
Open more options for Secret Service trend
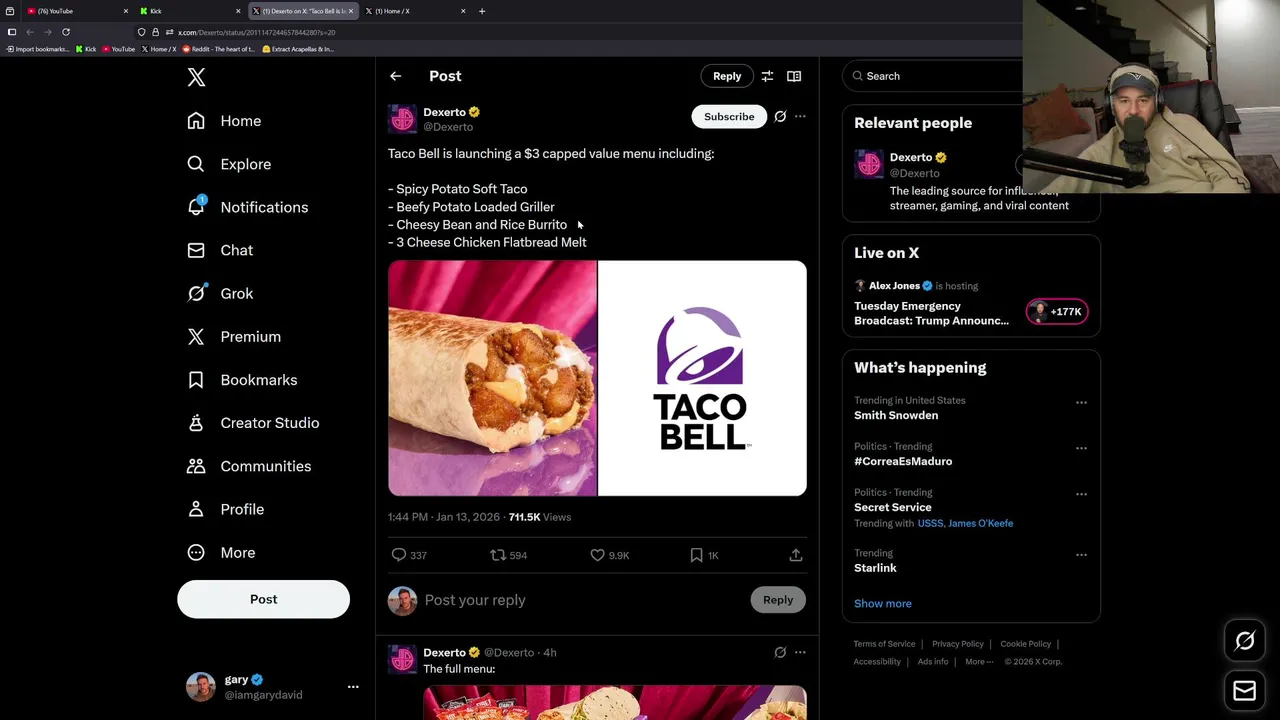tap(1081, 494)
